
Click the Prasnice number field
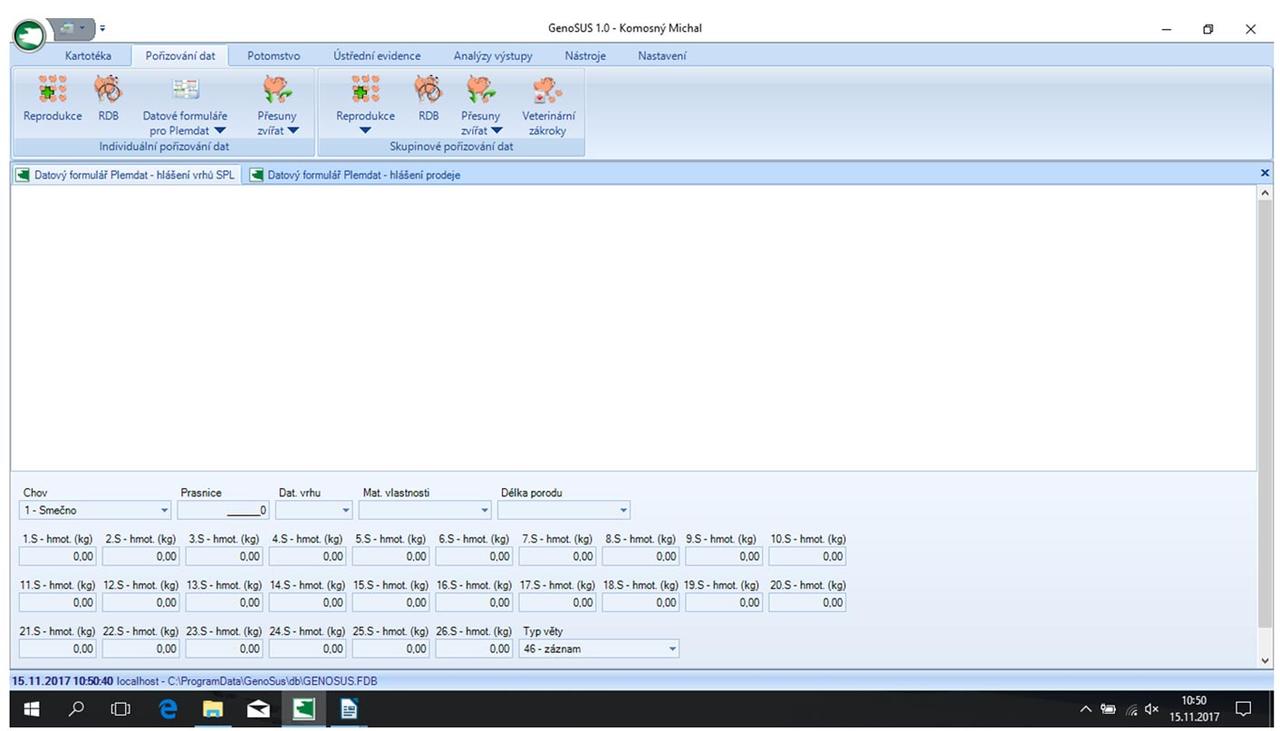(224, 510)
